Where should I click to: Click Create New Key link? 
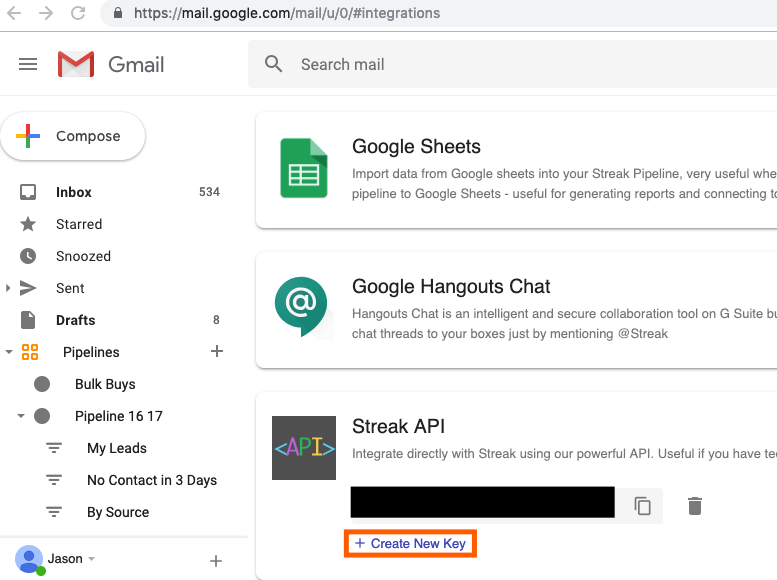pos(410,544)
